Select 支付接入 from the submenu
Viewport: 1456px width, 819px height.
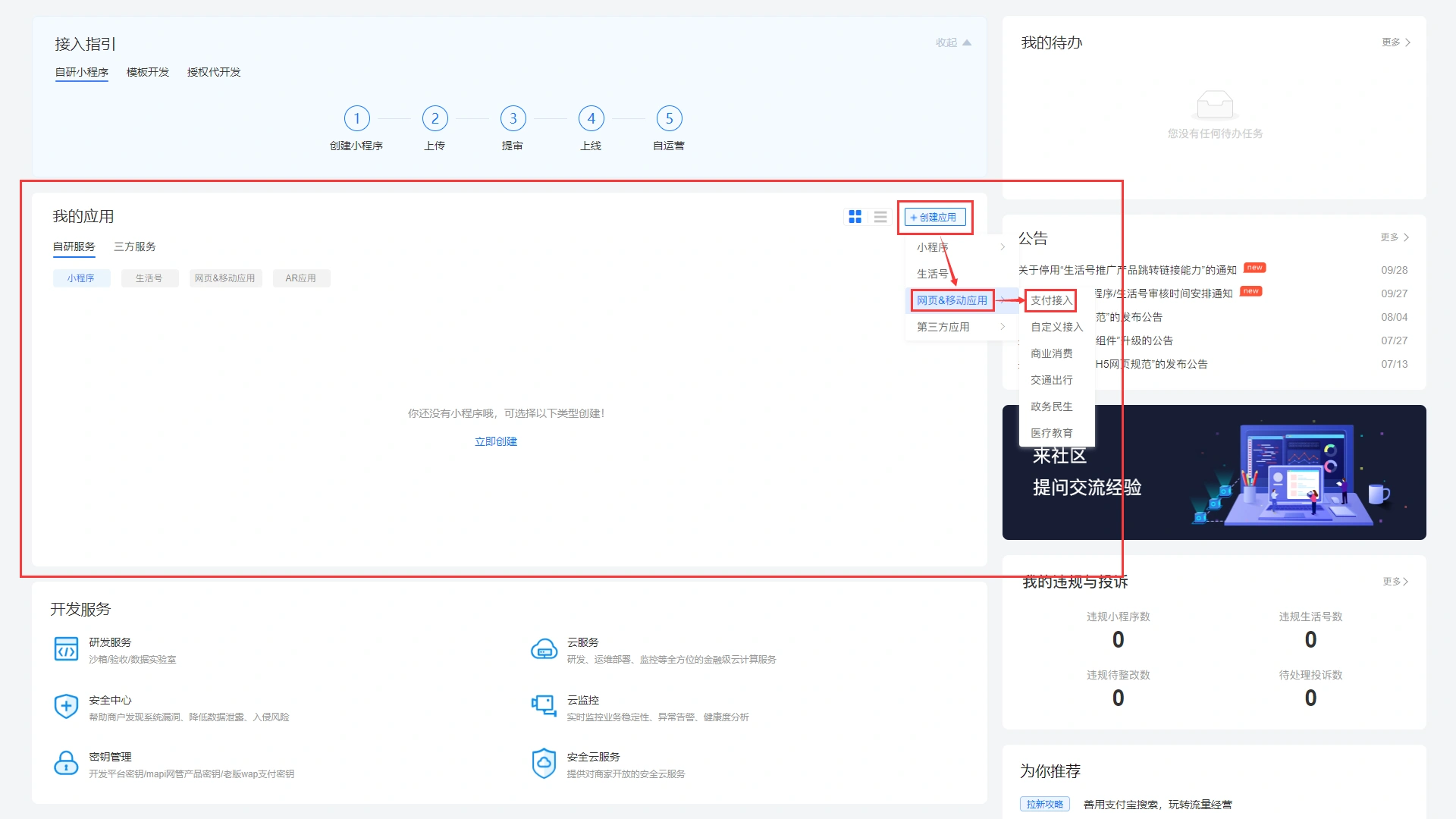click(x=1050, y=300)
